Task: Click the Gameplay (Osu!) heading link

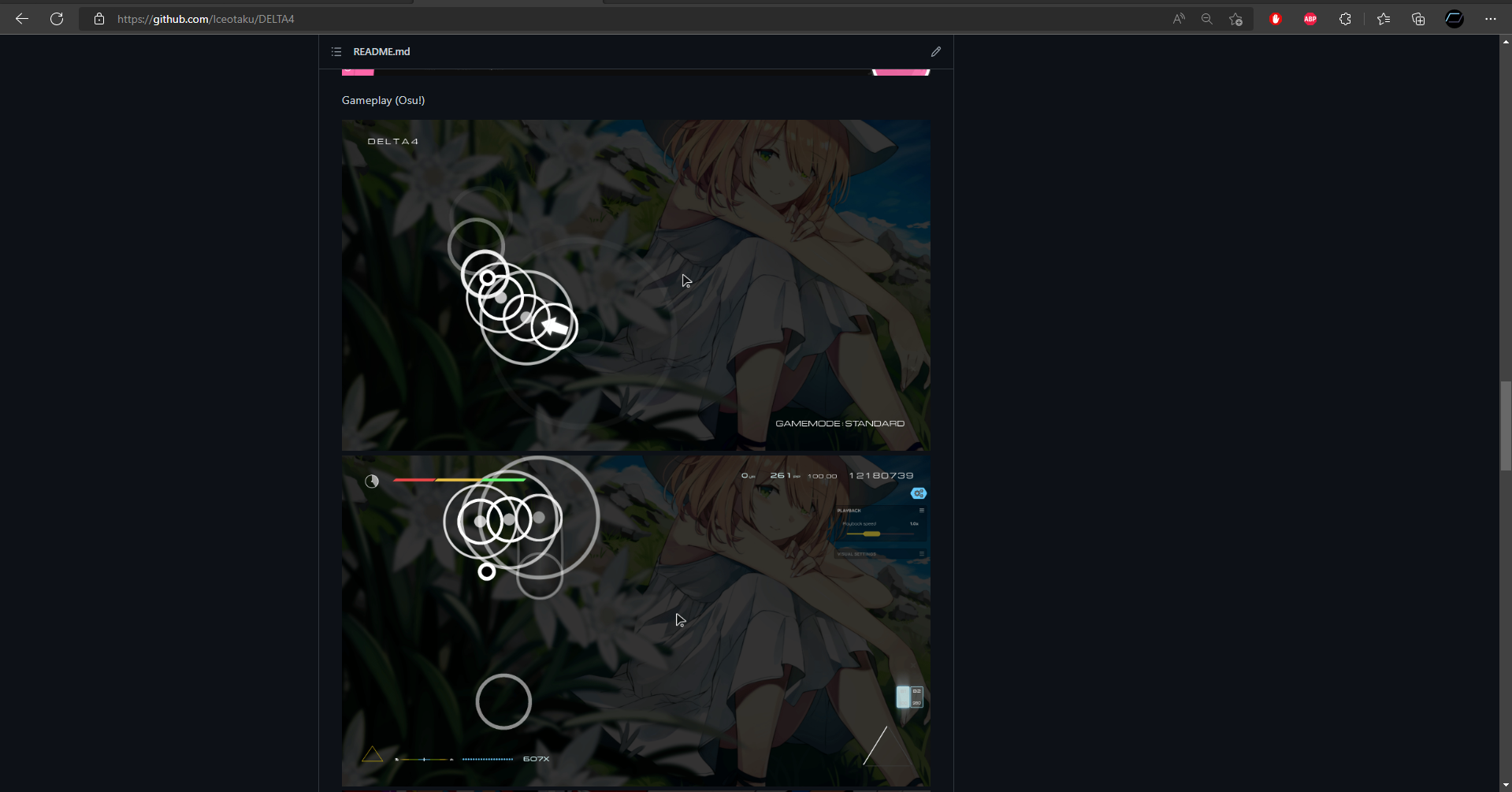Action: (383, 100)
